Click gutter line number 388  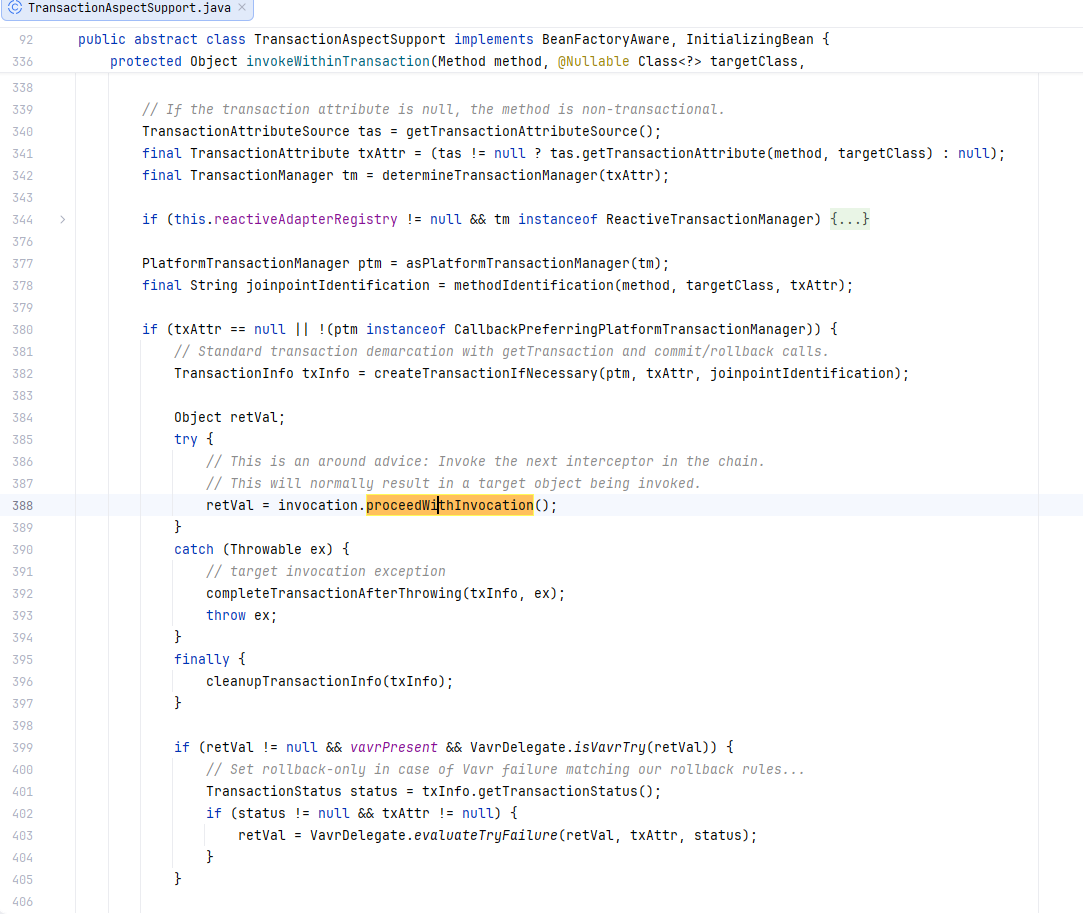22,506
